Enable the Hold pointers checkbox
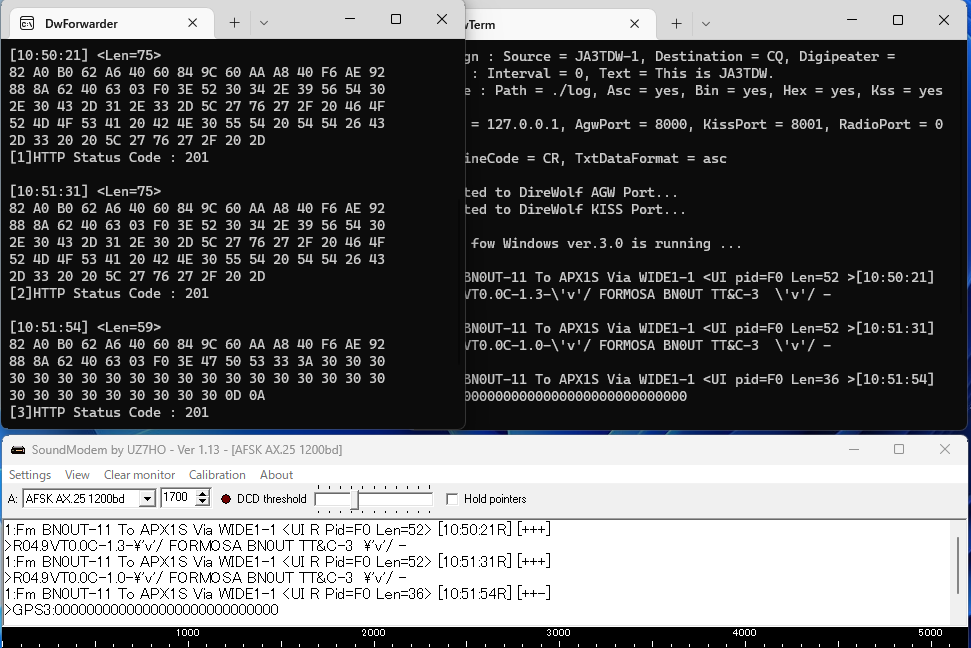The height and width of the screenshot is (648, 971). pos(452,499)
